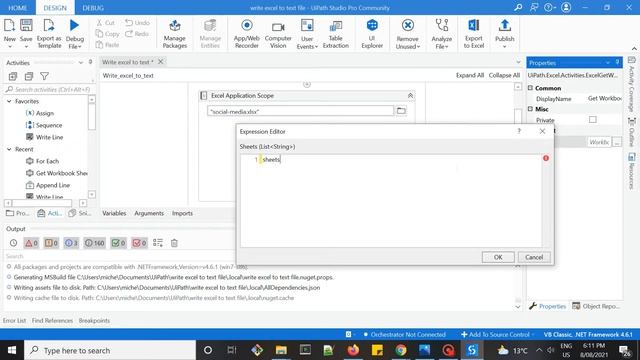Browse for workbook folder icon
Screen dimensions: 640x360
click(x=401, y=111)
